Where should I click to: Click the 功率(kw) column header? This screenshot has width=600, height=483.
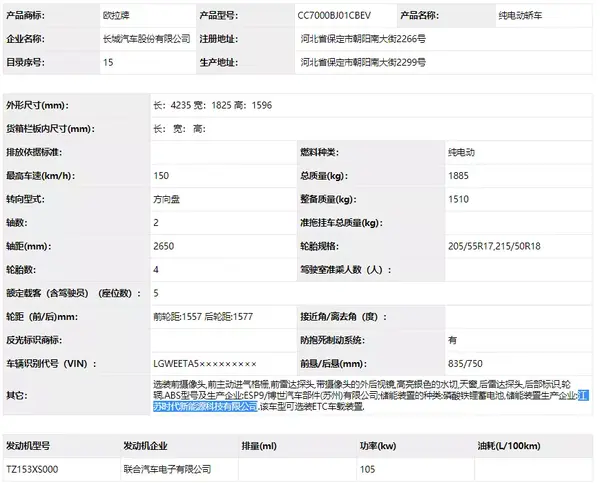click(x=378, y=446)
